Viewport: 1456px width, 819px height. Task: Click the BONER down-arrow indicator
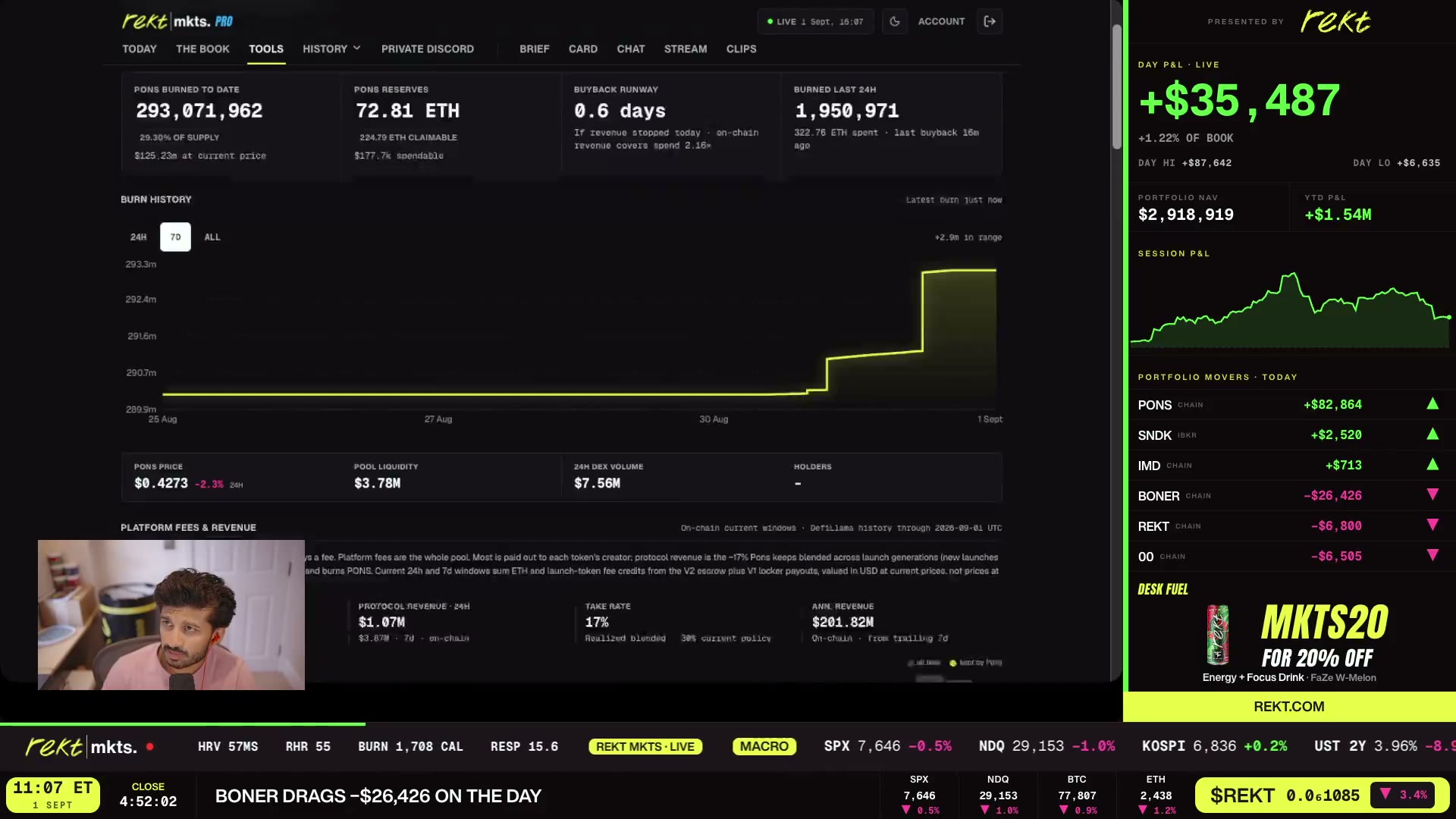coord(1432,495)
